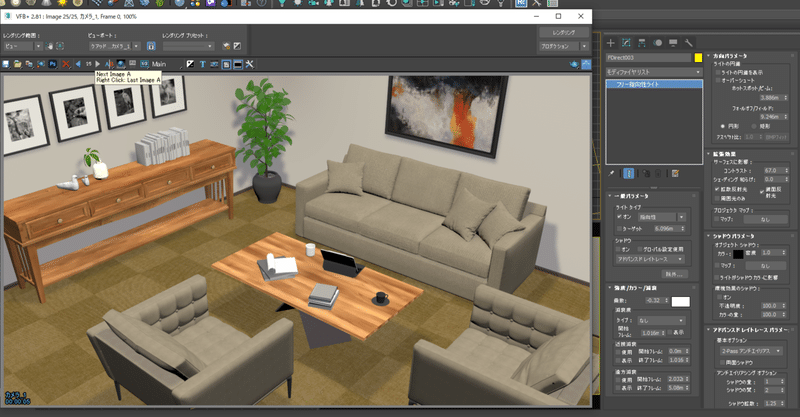Select フリー指向性ライト in modifier stack

(x=654, y=84)
